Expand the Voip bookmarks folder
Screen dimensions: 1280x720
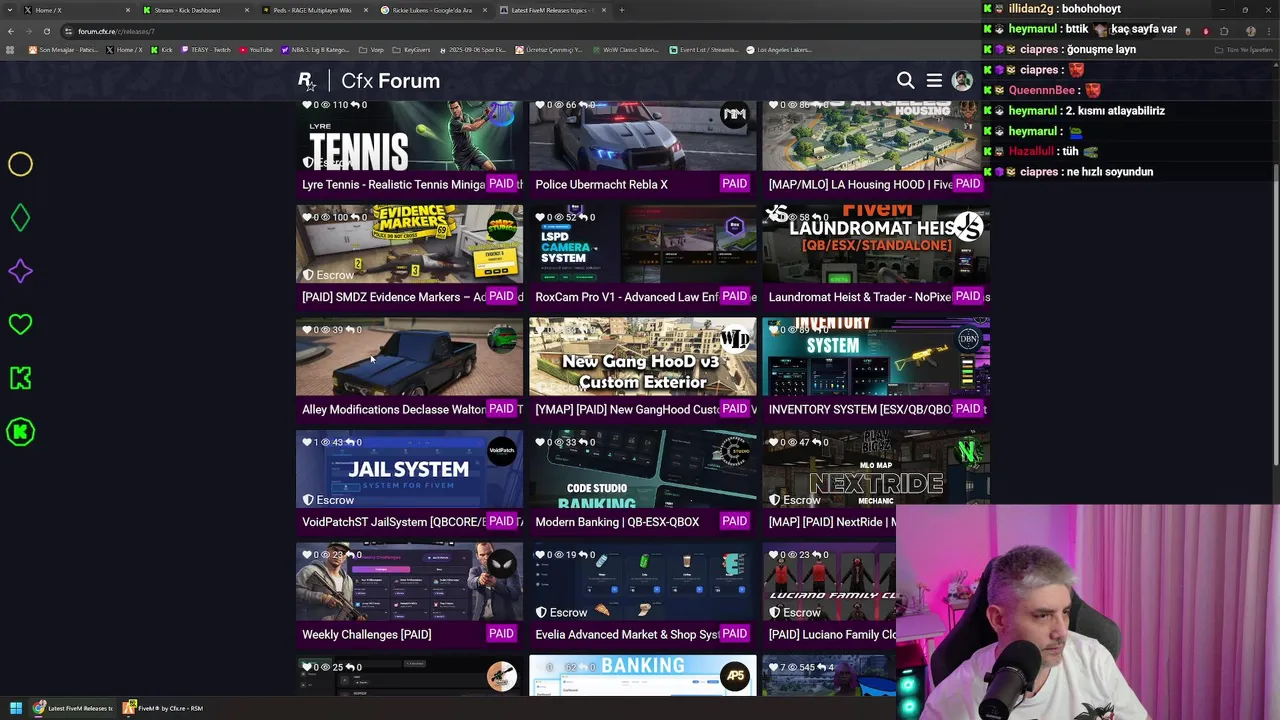tap(372, 49)
